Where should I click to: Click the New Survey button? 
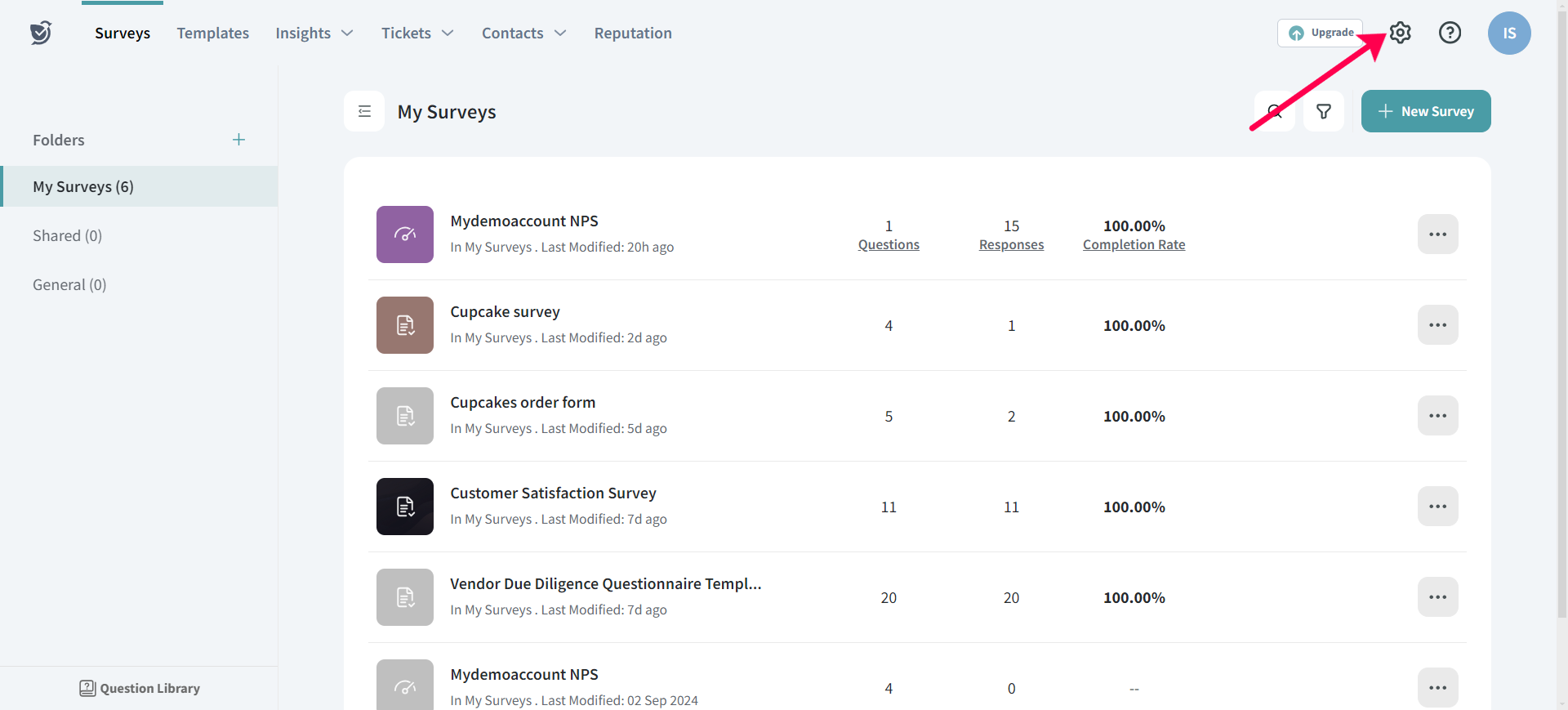point(1425,111)
